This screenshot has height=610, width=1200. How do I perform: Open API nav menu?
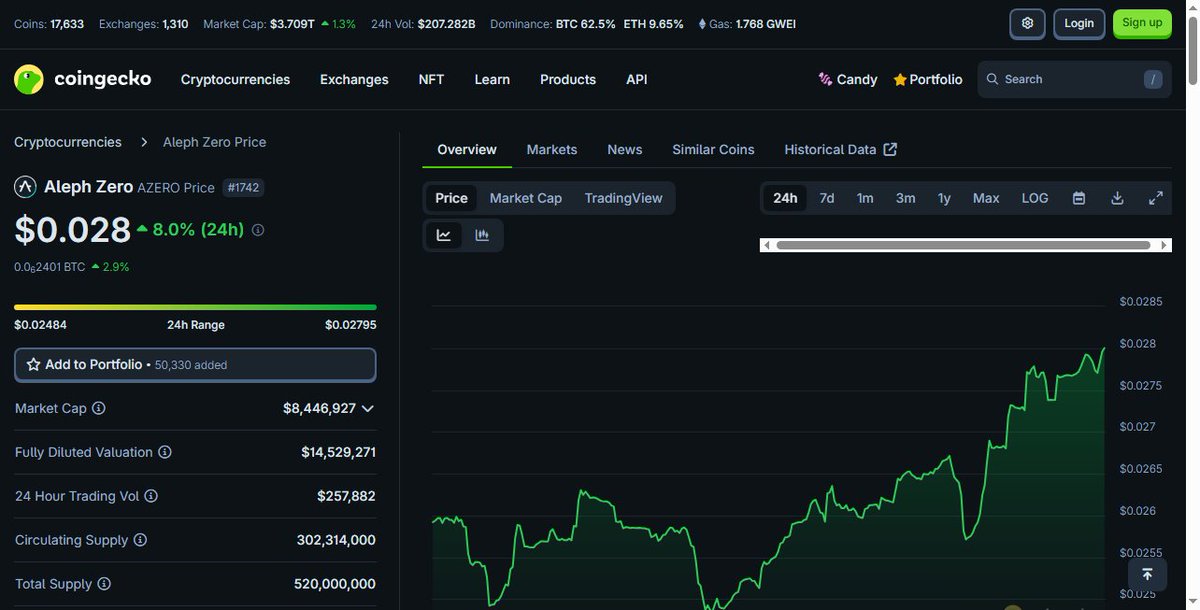pos(637,79)
